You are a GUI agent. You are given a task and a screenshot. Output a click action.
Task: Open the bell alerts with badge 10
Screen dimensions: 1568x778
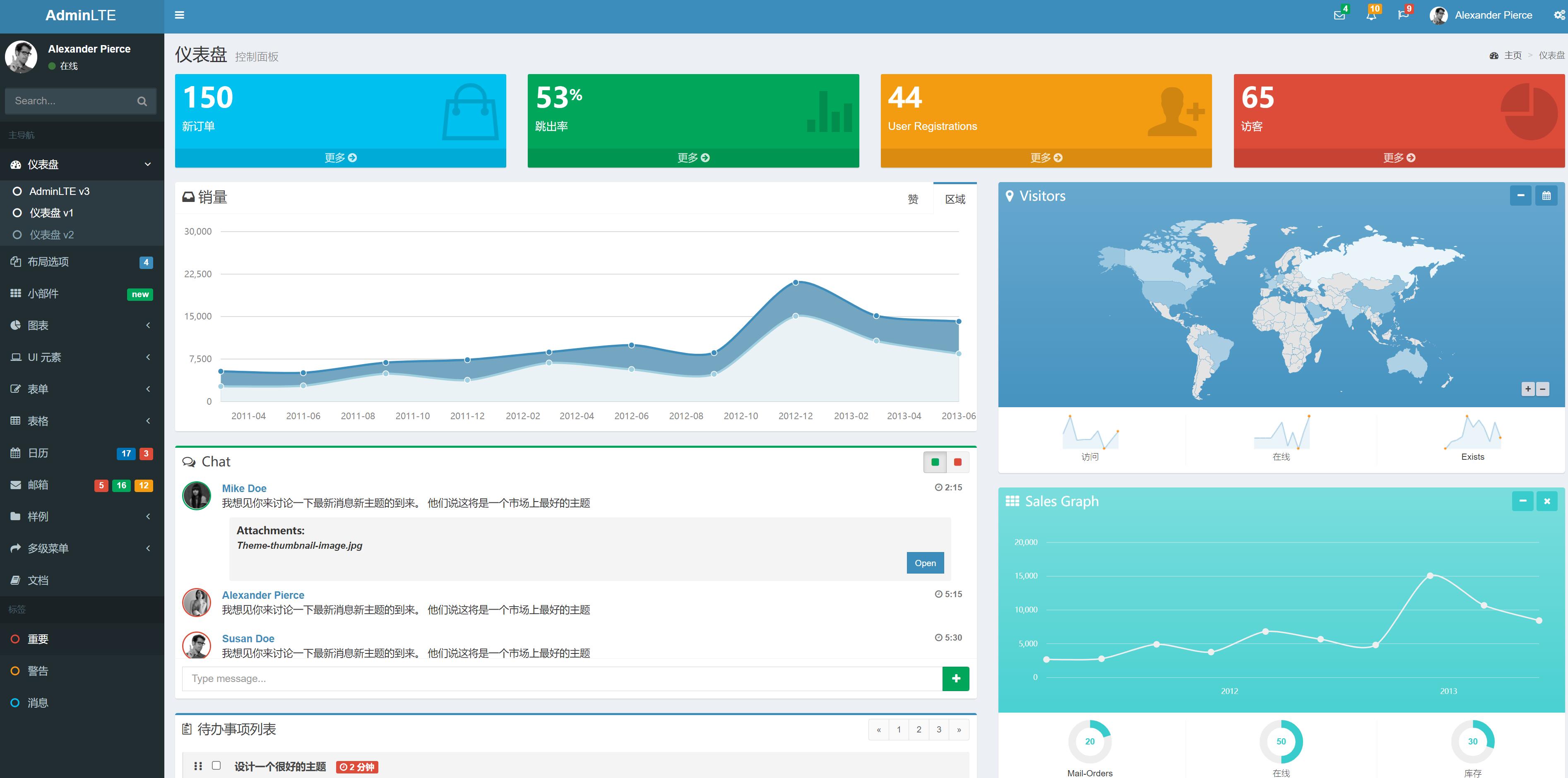pos(1371,15)
